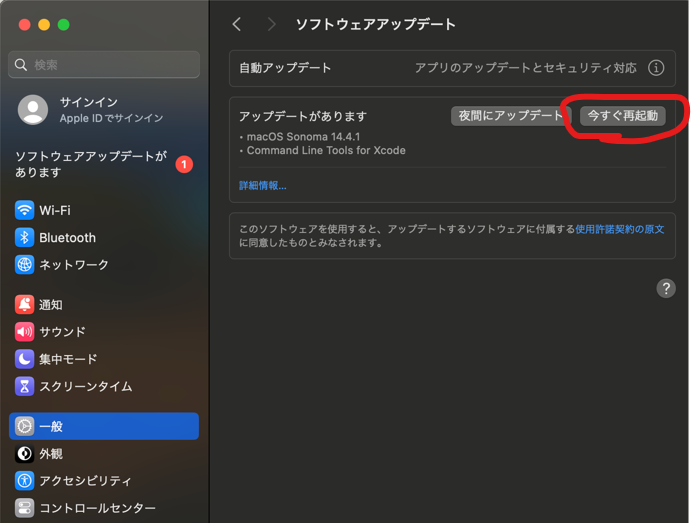Click アプリのアップデートとセキュリティ対応 text
691x523 pixels.
click(x=525, y=68)
